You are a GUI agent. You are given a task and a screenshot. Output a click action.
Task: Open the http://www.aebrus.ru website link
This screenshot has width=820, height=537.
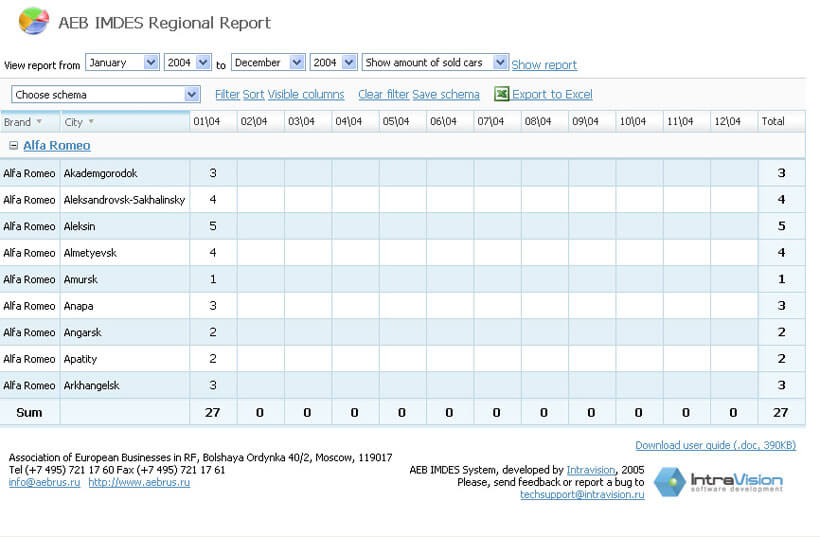(x=139, y=482)
